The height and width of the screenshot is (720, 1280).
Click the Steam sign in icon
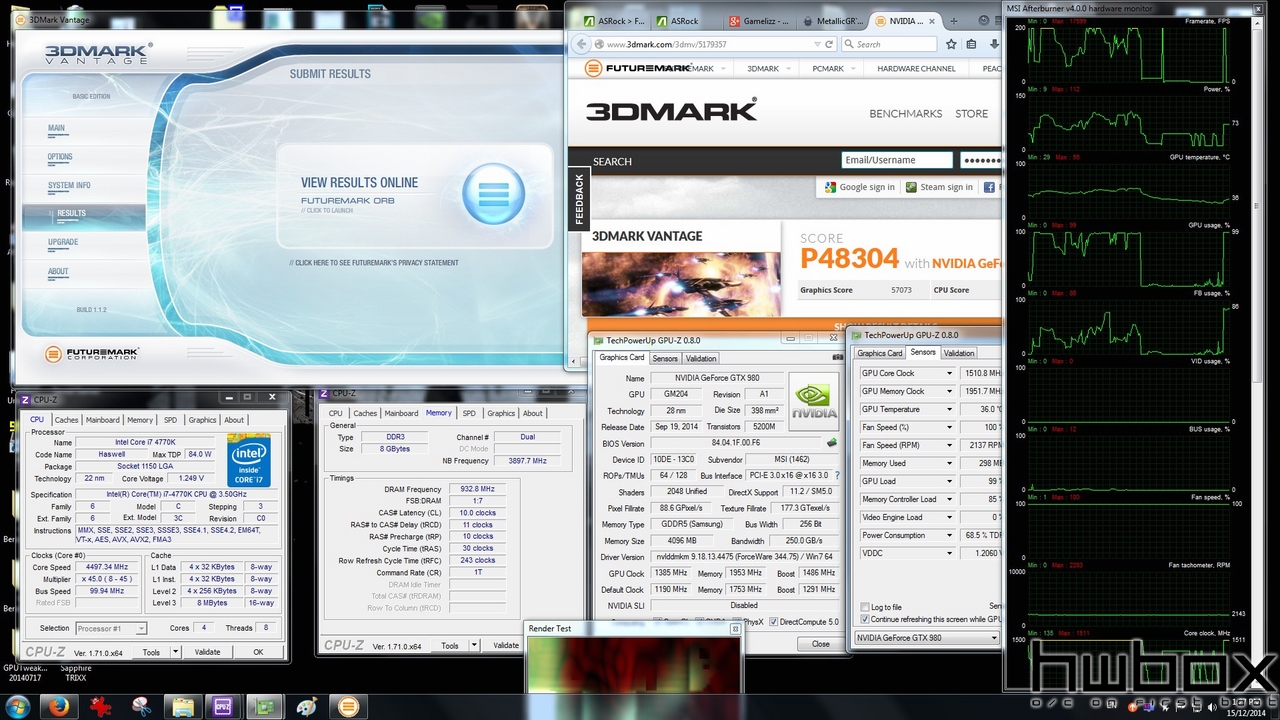(x=911, y=187)
